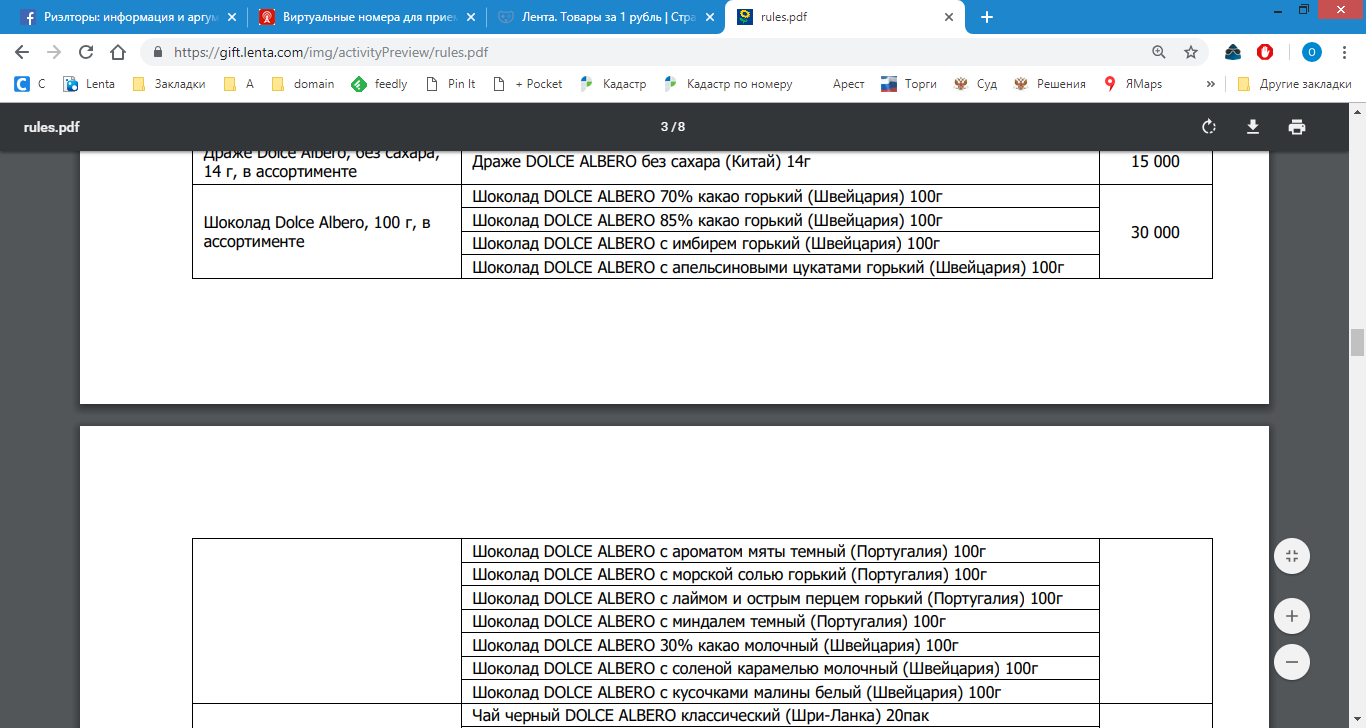This screenshot has height=728, width=1366.
Task: Click the 'с имбирем горький' chocolate row
Action: point(780,243)
